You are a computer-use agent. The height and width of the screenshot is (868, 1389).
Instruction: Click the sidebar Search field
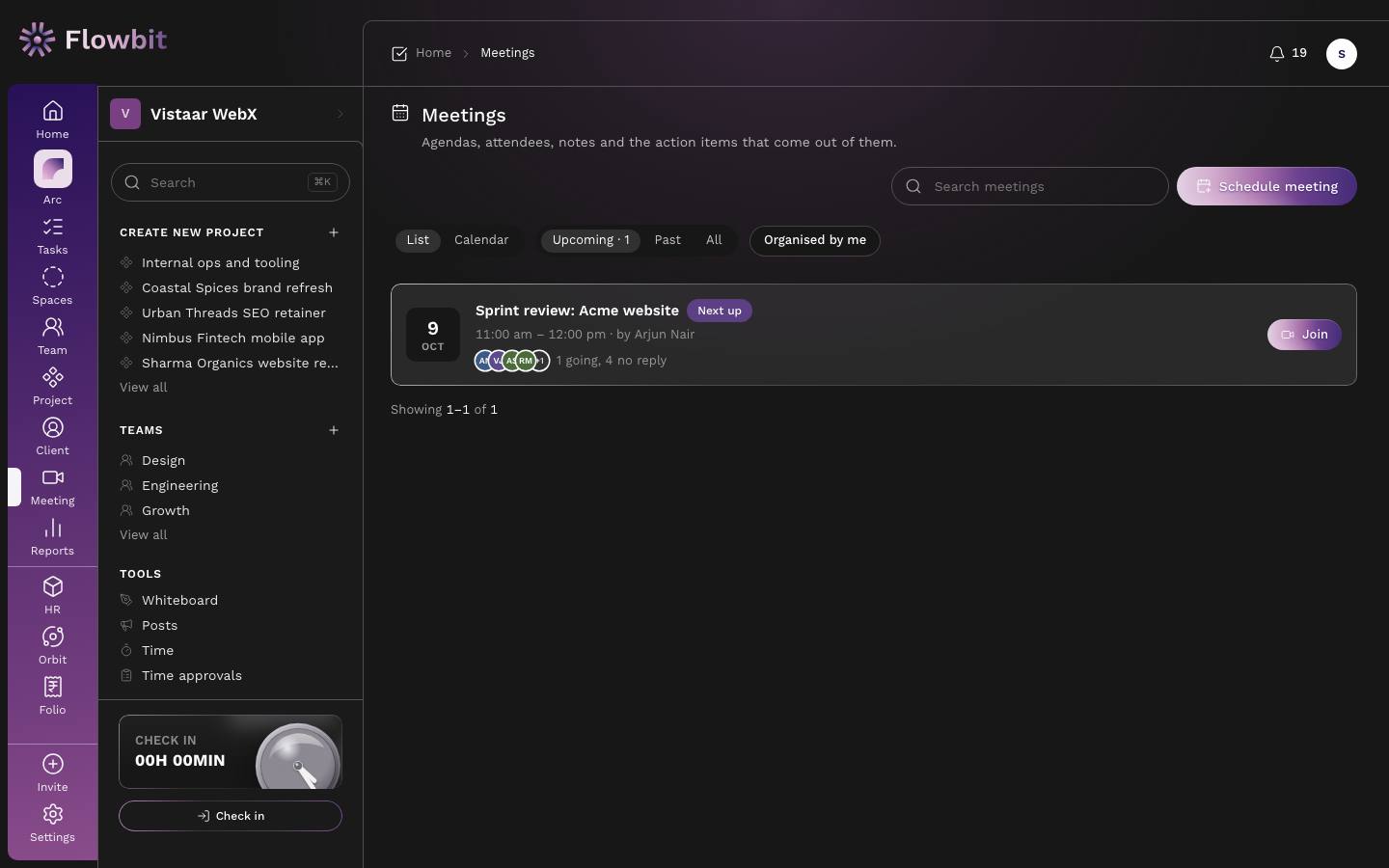tap(231, 182)
